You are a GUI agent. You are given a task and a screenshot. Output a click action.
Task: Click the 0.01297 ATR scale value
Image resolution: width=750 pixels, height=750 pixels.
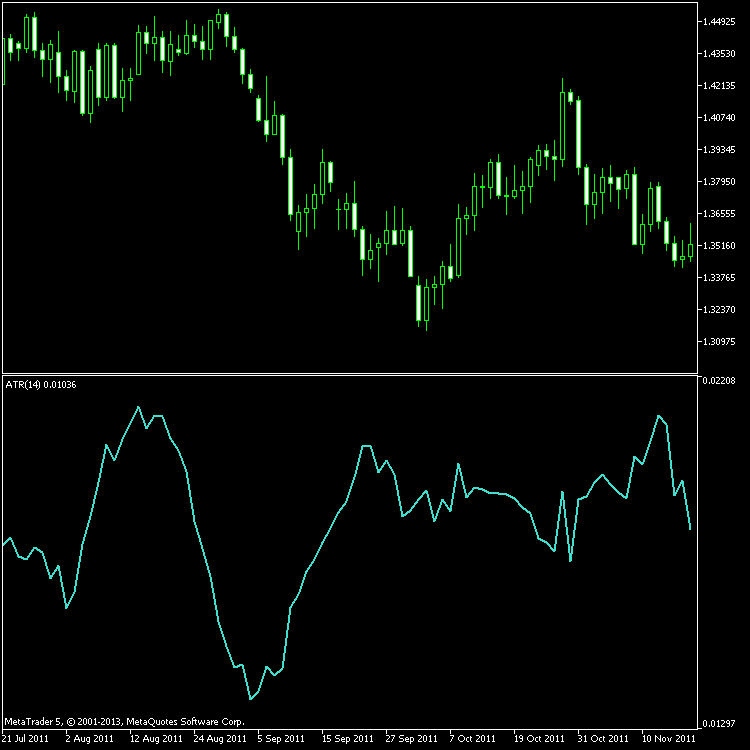[720, 723]
